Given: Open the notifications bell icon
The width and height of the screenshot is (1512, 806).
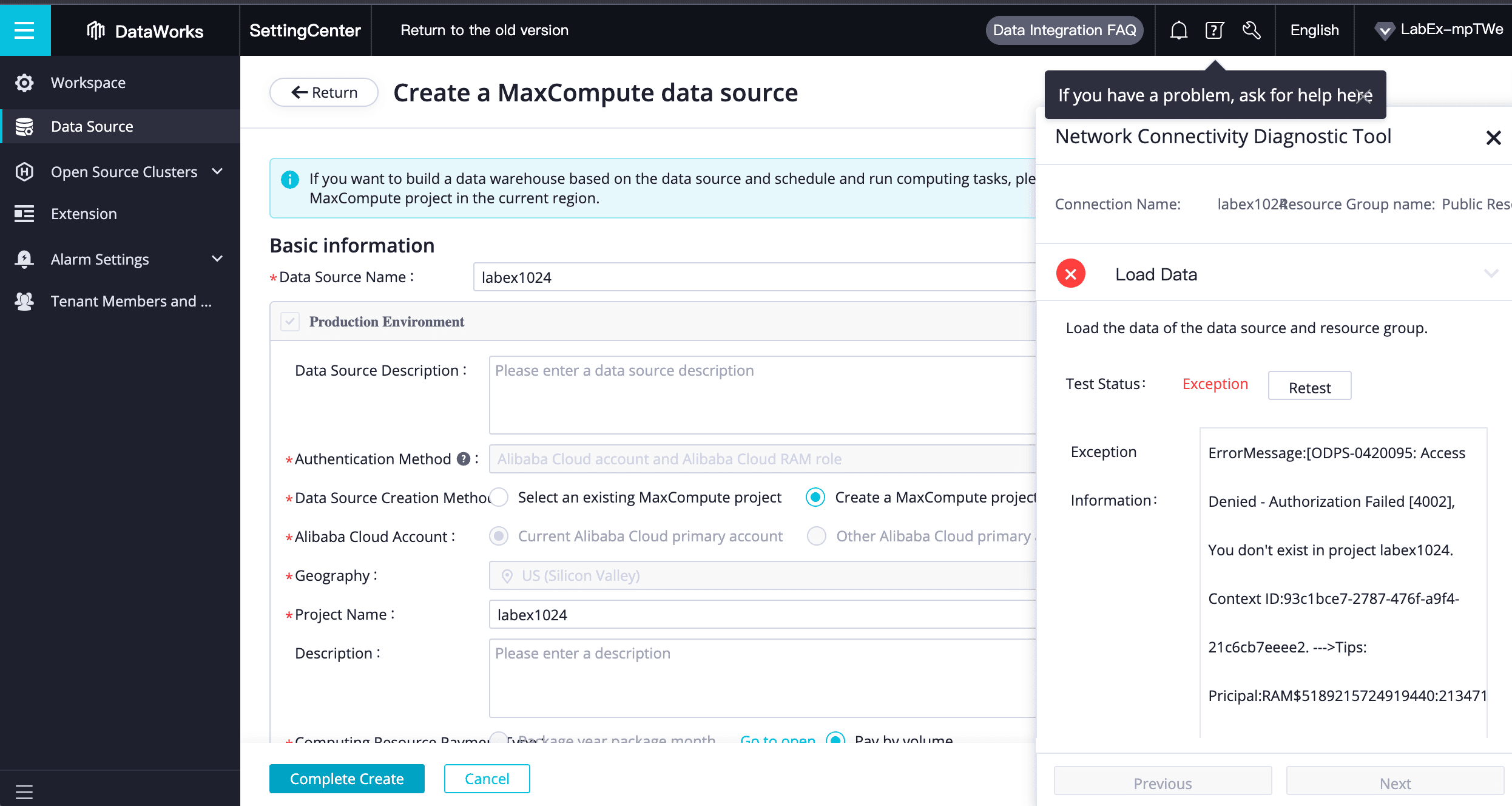Looking at the screenshot, I should point(1178,30).
